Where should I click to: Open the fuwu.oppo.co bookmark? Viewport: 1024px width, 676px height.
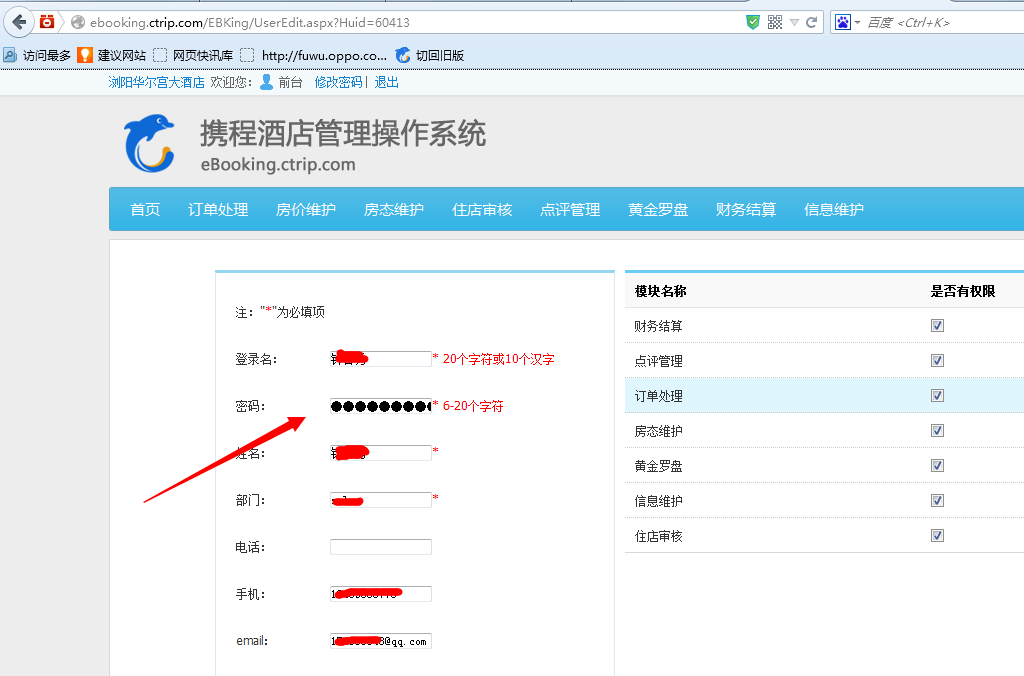(x=314, y=56)
